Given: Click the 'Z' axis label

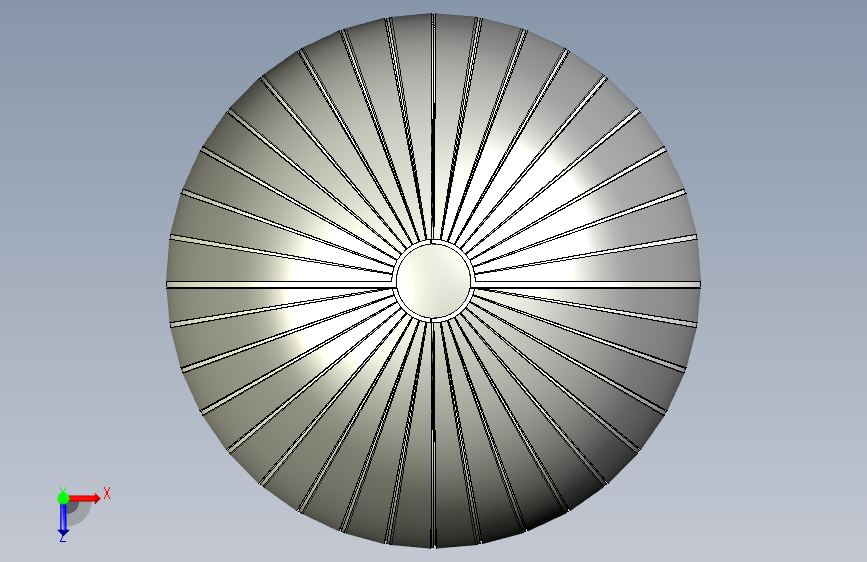Looking at the screenshot, I should point(63,537).
